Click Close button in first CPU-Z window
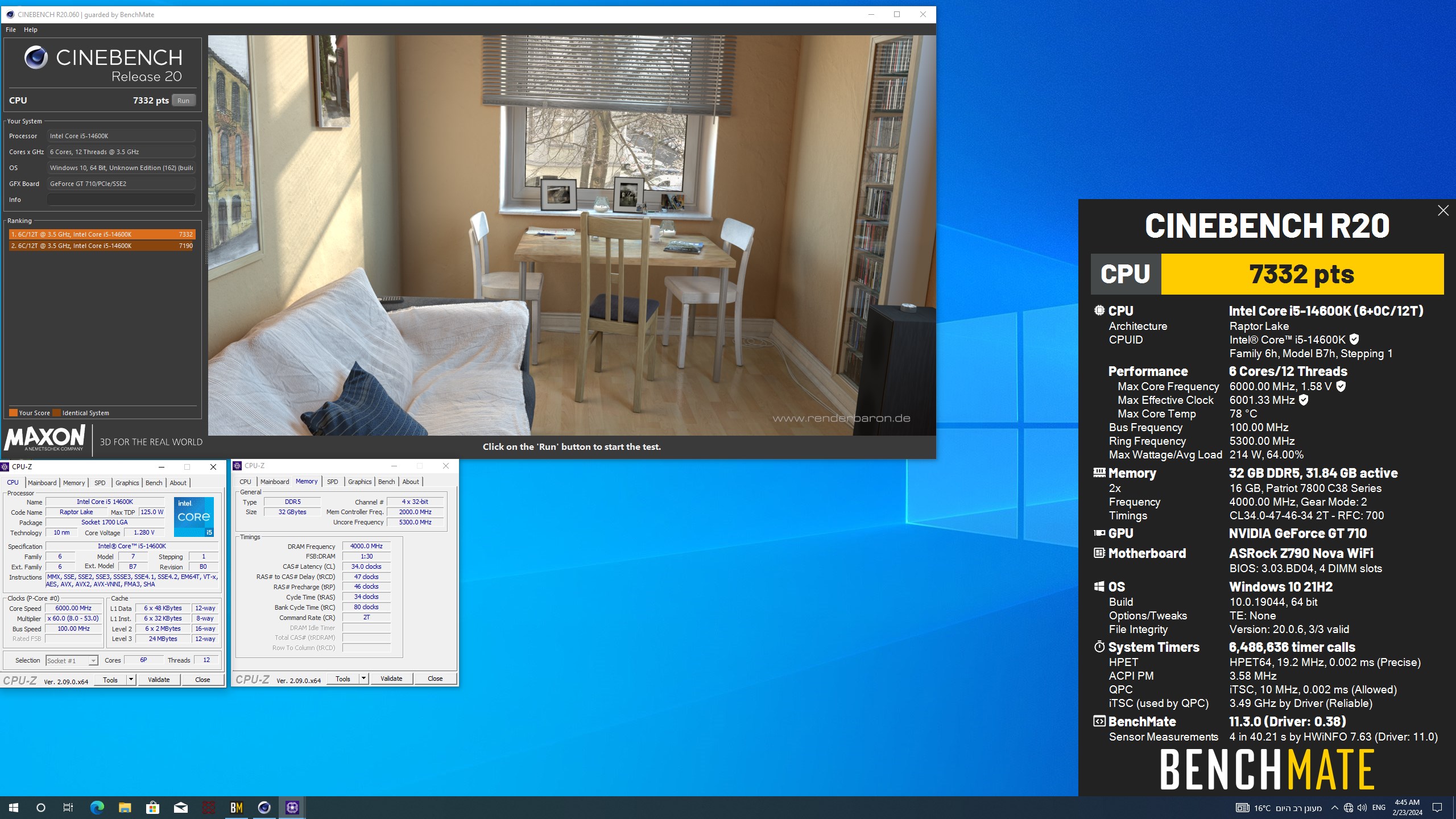Screen dimensions: 1456x819 pyautogui.click(x=202, y=680)
